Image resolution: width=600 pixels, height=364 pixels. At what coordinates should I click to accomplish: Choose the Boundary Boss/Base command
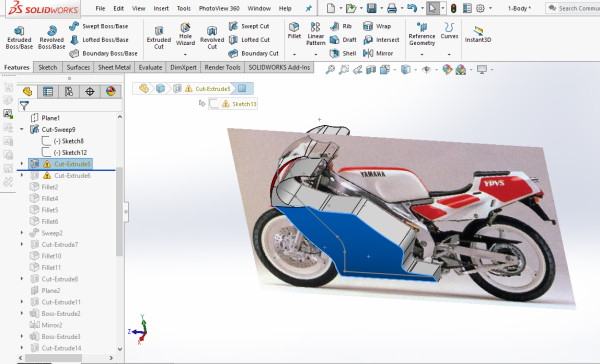pyautogui.click(x=103, y=53)
